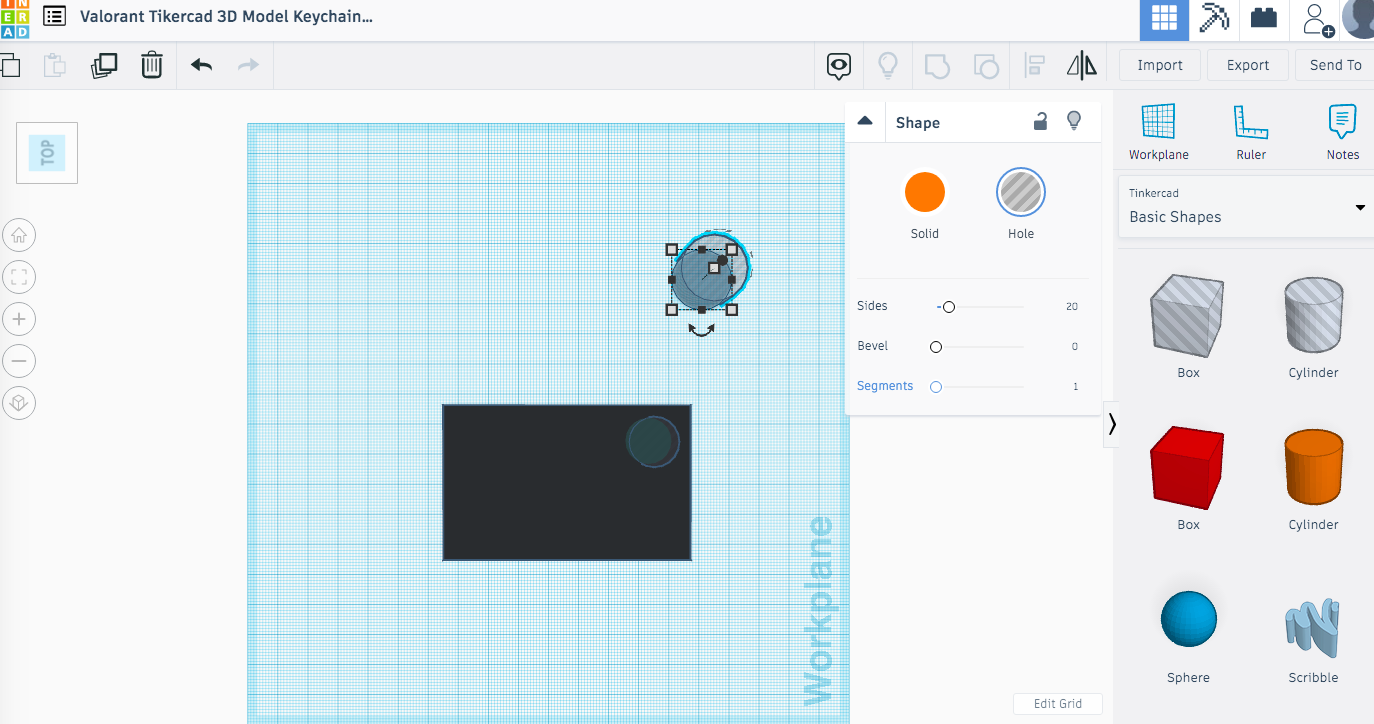Screen dimensions: 1374x724
Task: Toggle visibility with the lightbulb icon
Action: tap(1074, 120)
